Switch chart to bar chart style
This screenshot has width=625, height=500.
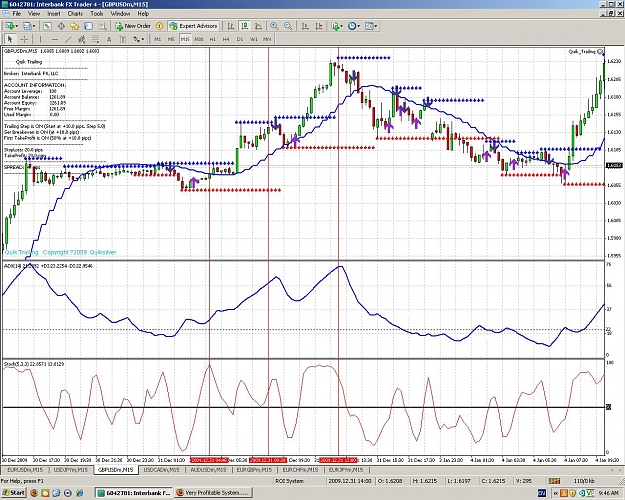click(x=231, y=26)
